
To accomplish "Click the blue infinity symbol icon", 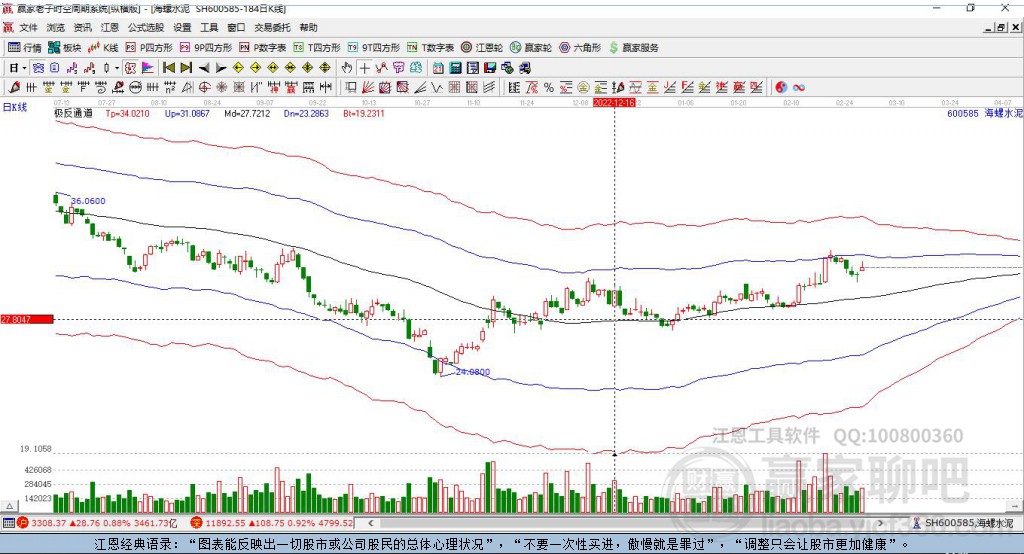I will tap(799, 88).
